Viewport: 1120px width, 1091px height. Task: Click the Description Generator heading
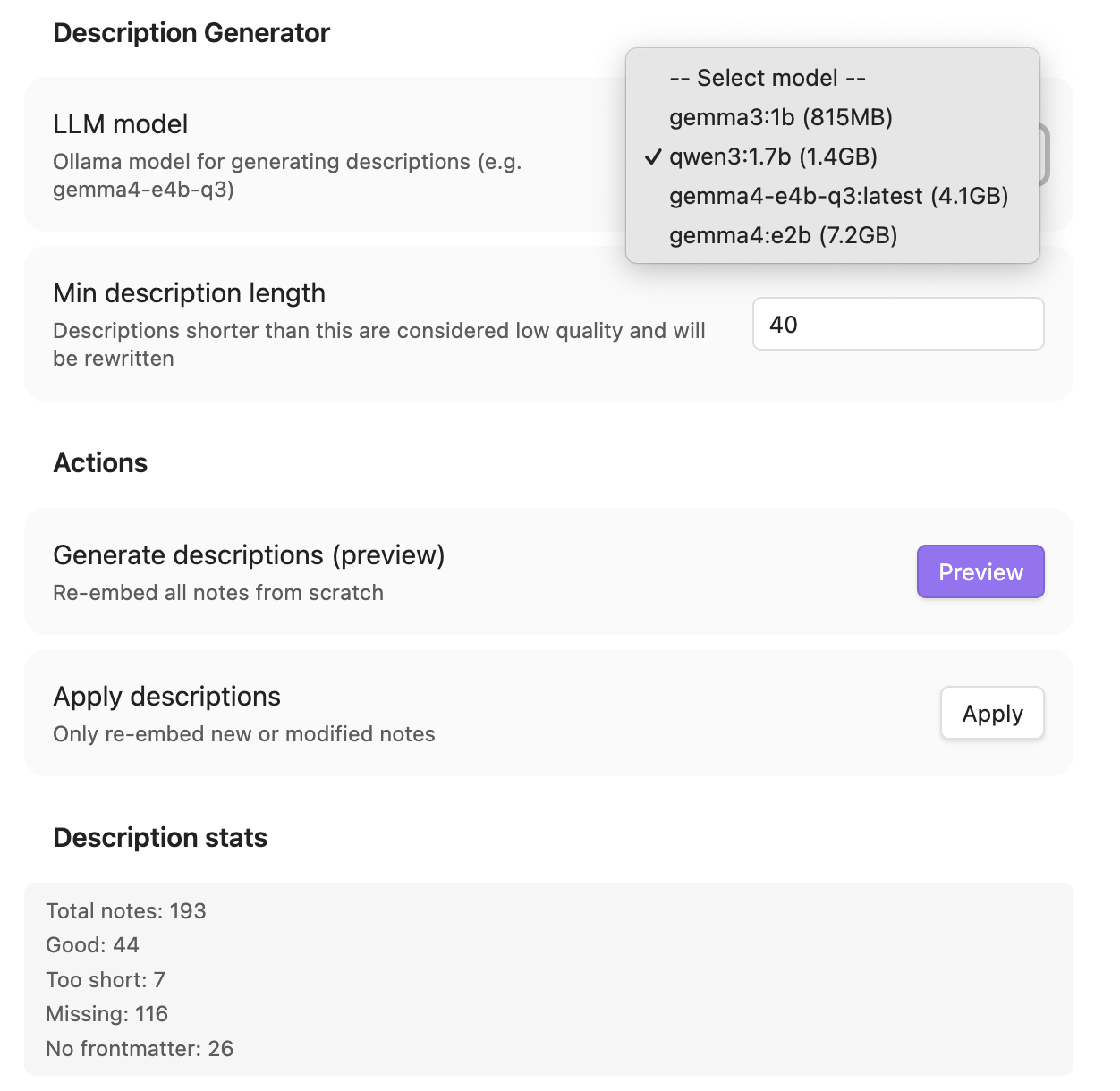(191, 33)
